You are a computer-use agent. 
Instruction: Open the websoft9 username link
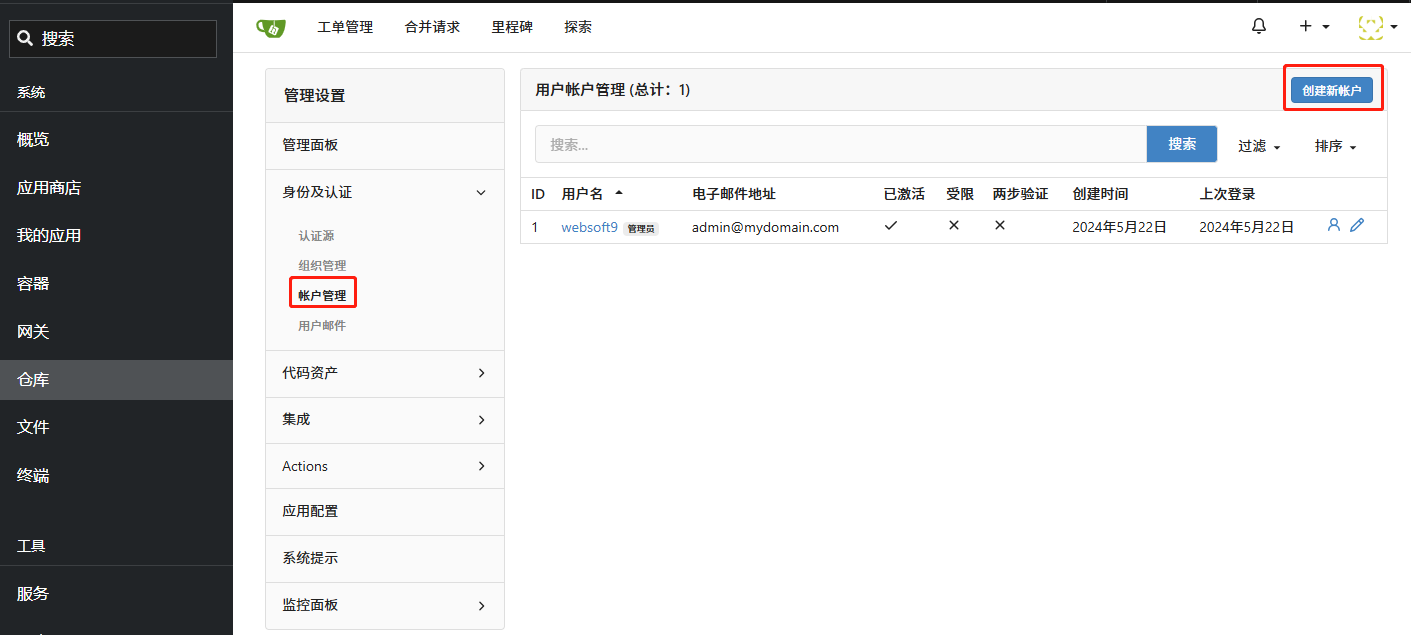[589, 227]
